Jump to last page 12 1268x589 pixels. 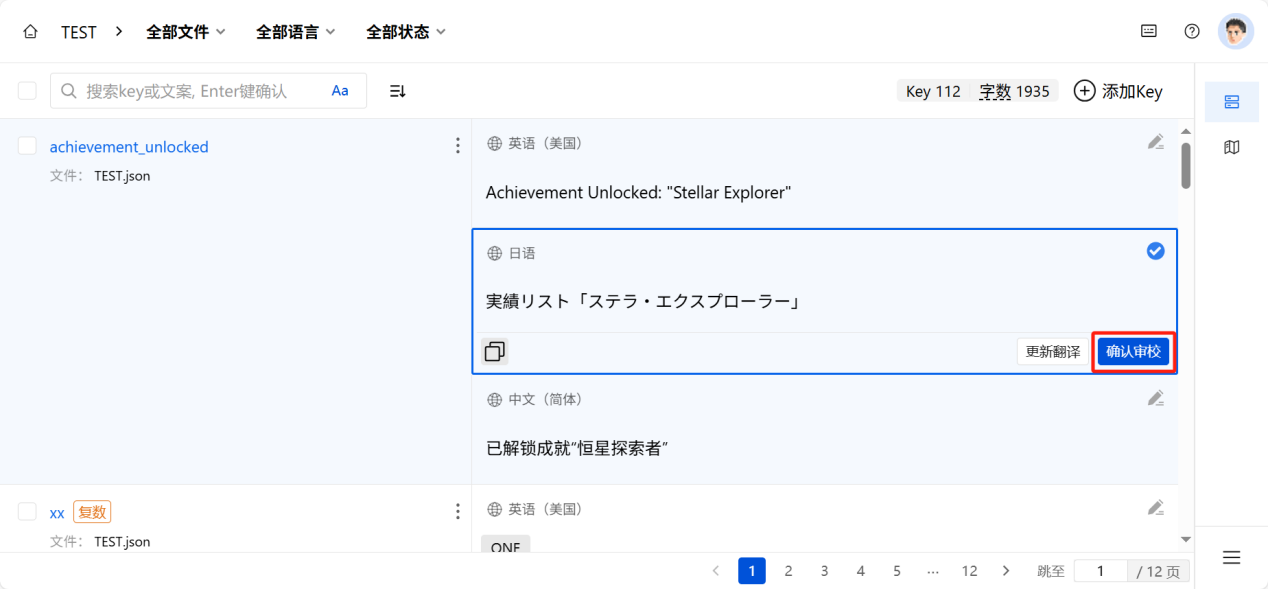969,571
